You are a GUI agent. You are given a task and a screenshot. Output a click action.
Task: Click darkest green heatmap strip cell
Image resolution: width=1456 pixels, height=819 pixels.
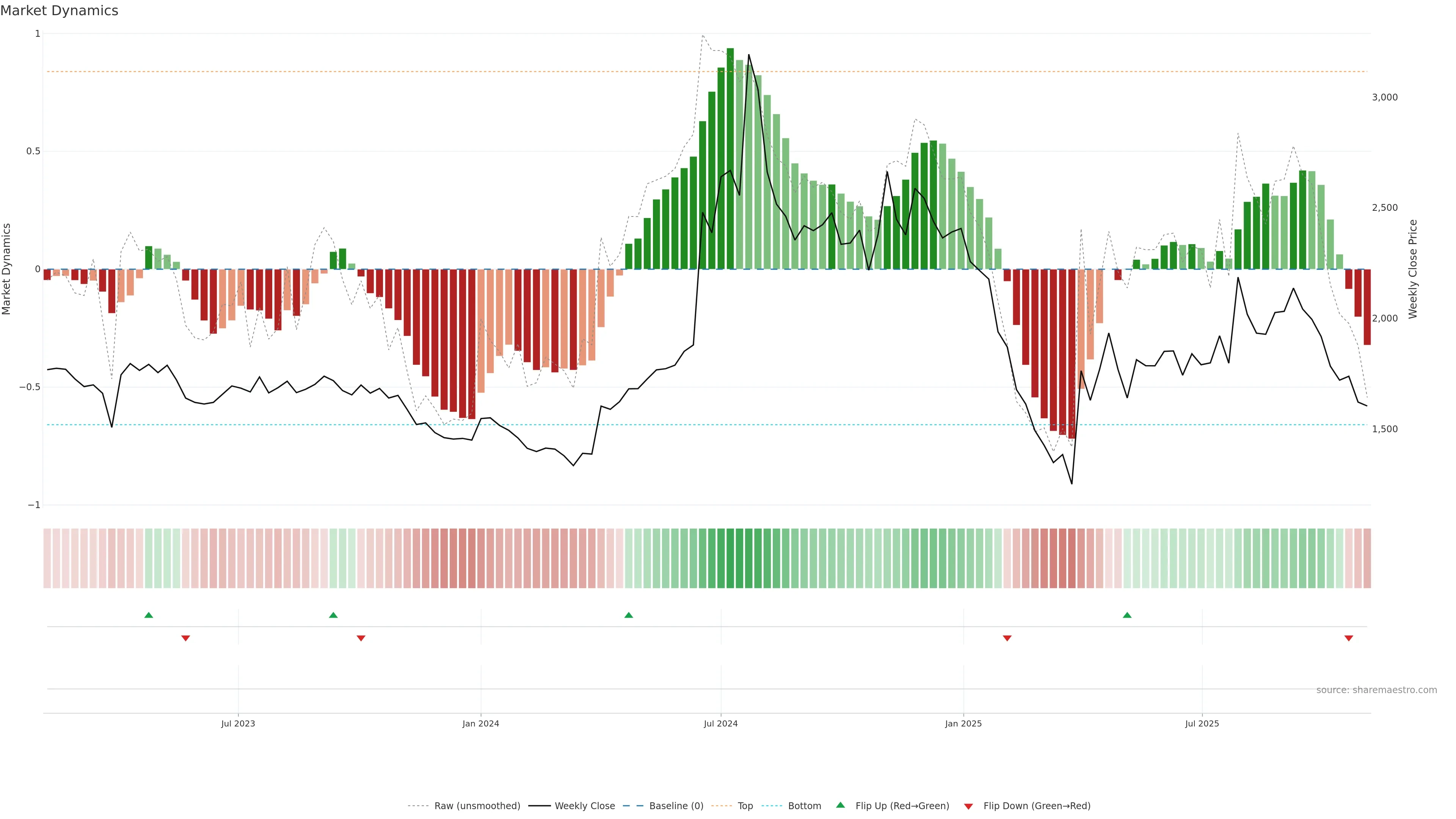click(x=730, y=559)
